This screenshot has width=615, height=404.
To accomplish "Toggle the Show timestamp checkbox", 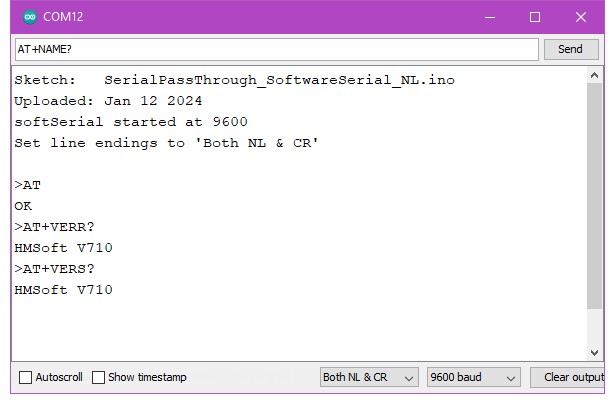I will point(99,378).
